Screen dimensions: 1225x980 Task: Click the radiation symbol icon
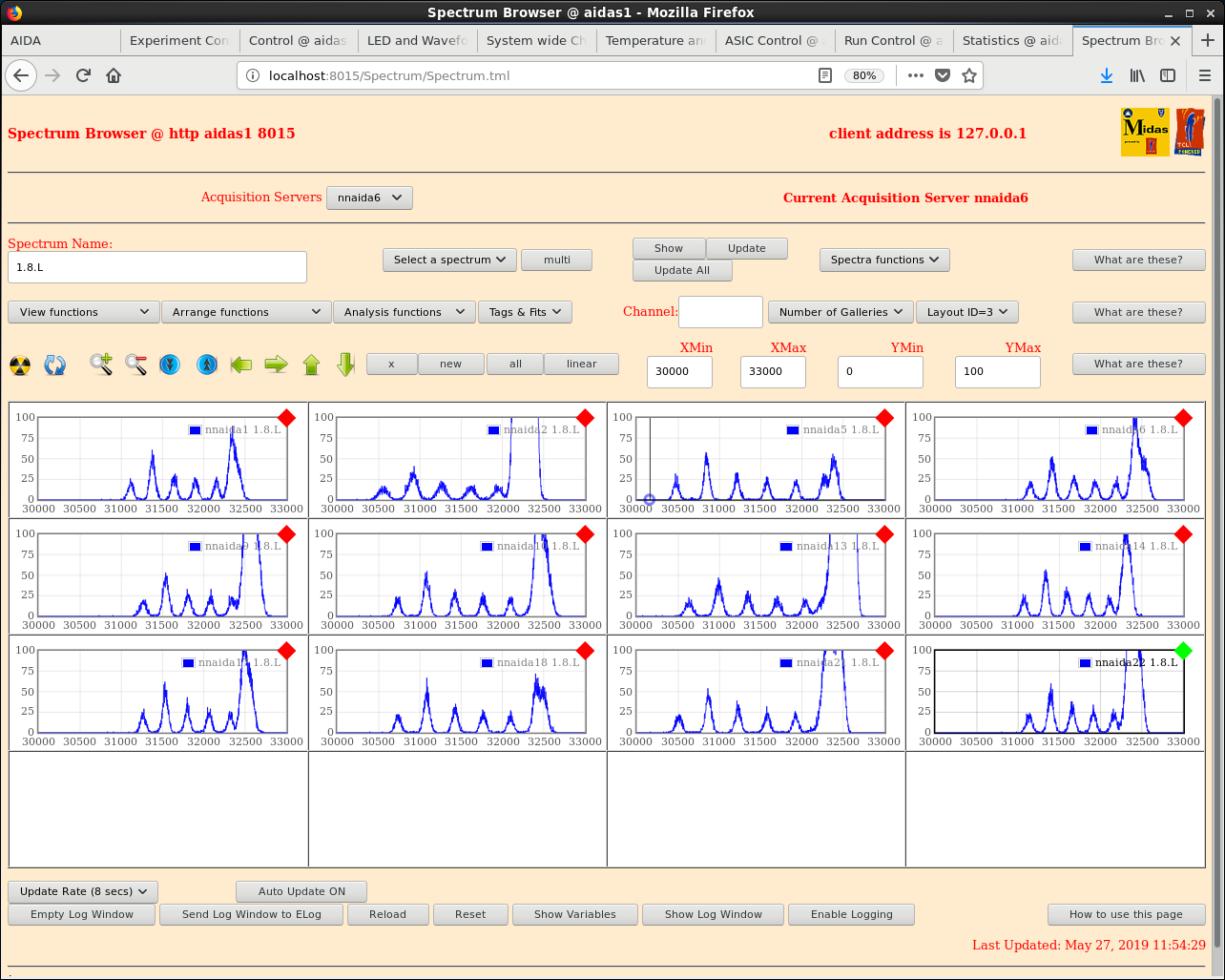(x=20, y=365)
